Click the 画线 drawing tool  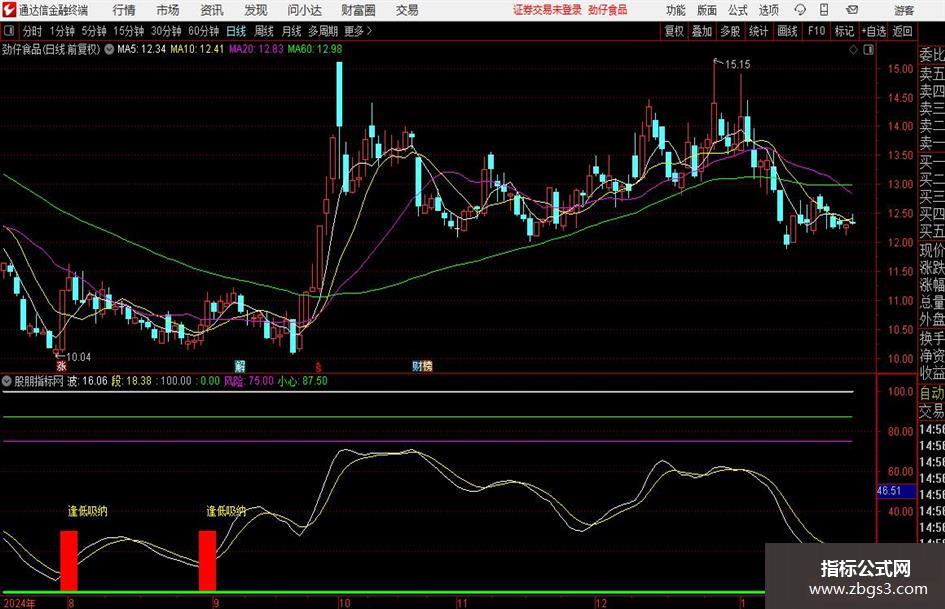(x=787, y=31)
